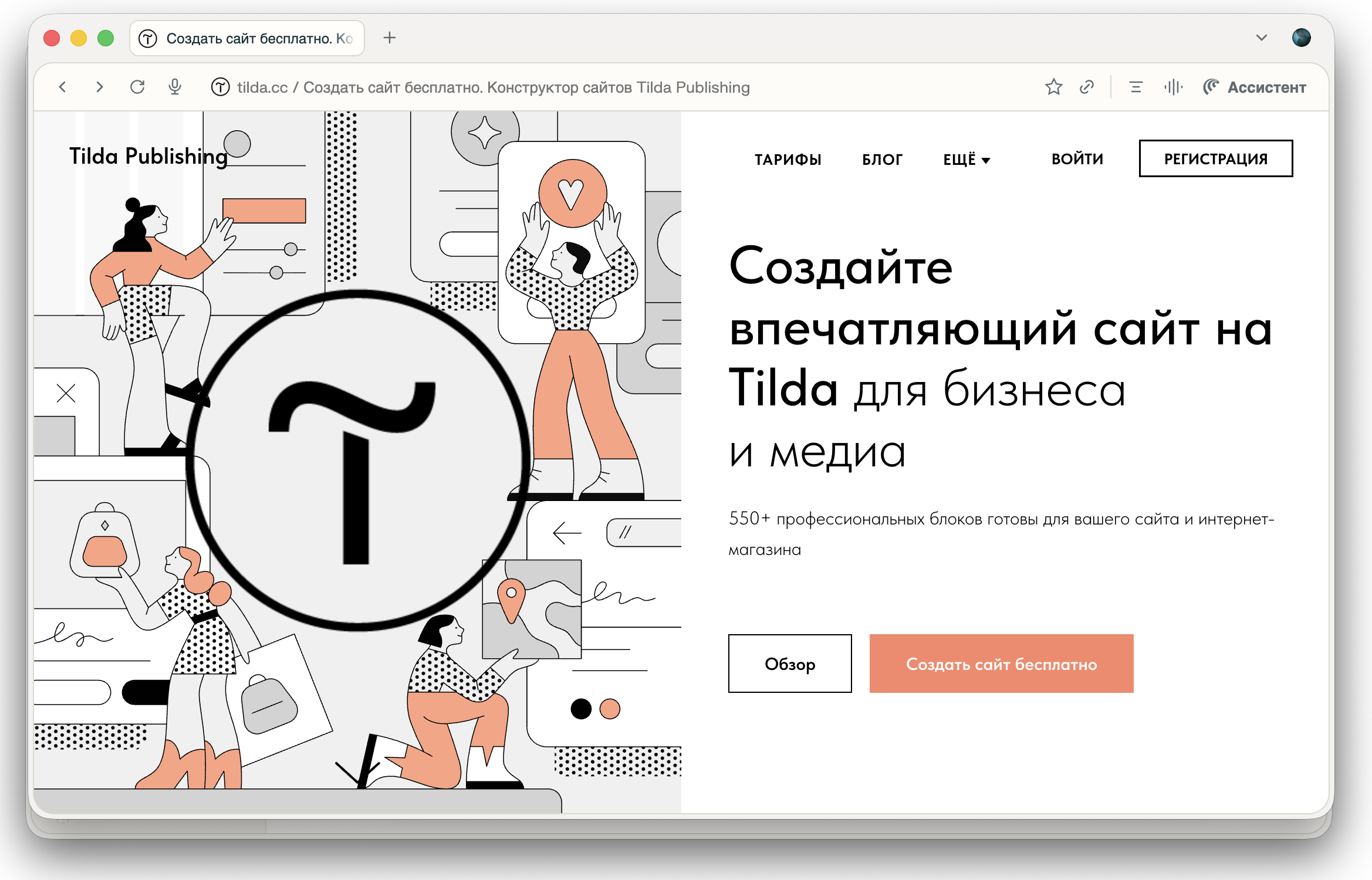Open reader mode lines icon
The width and height of the screenshot is (1372, 880).
pos(1136,87)
